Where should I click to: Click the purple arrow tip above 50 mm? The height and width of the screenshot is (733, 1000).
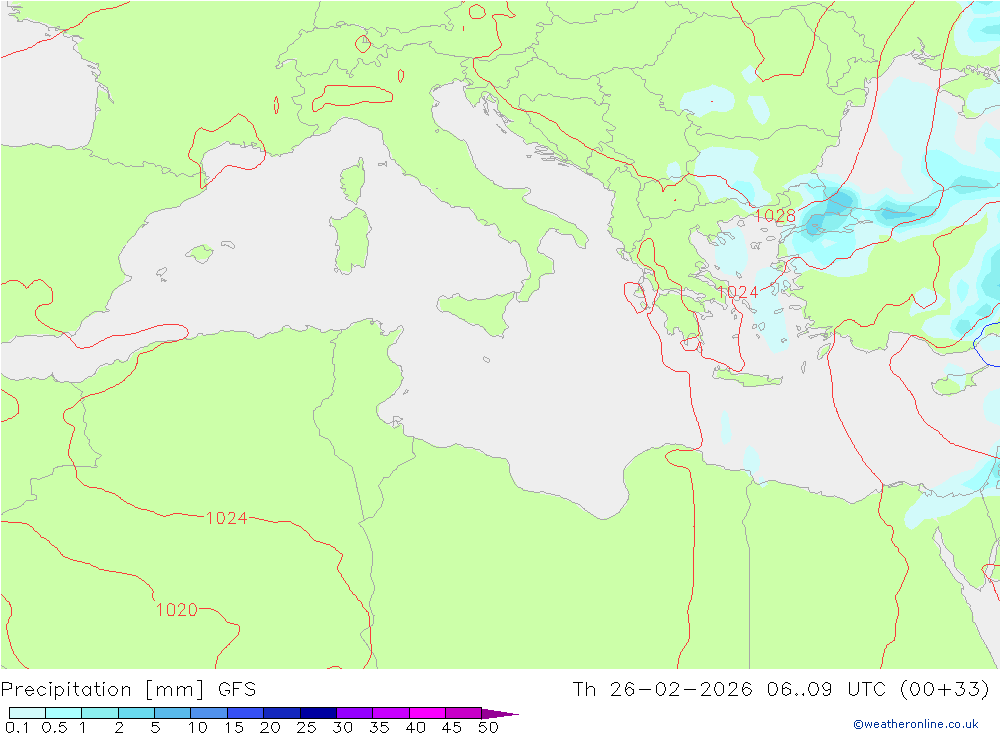coord(500,713)
